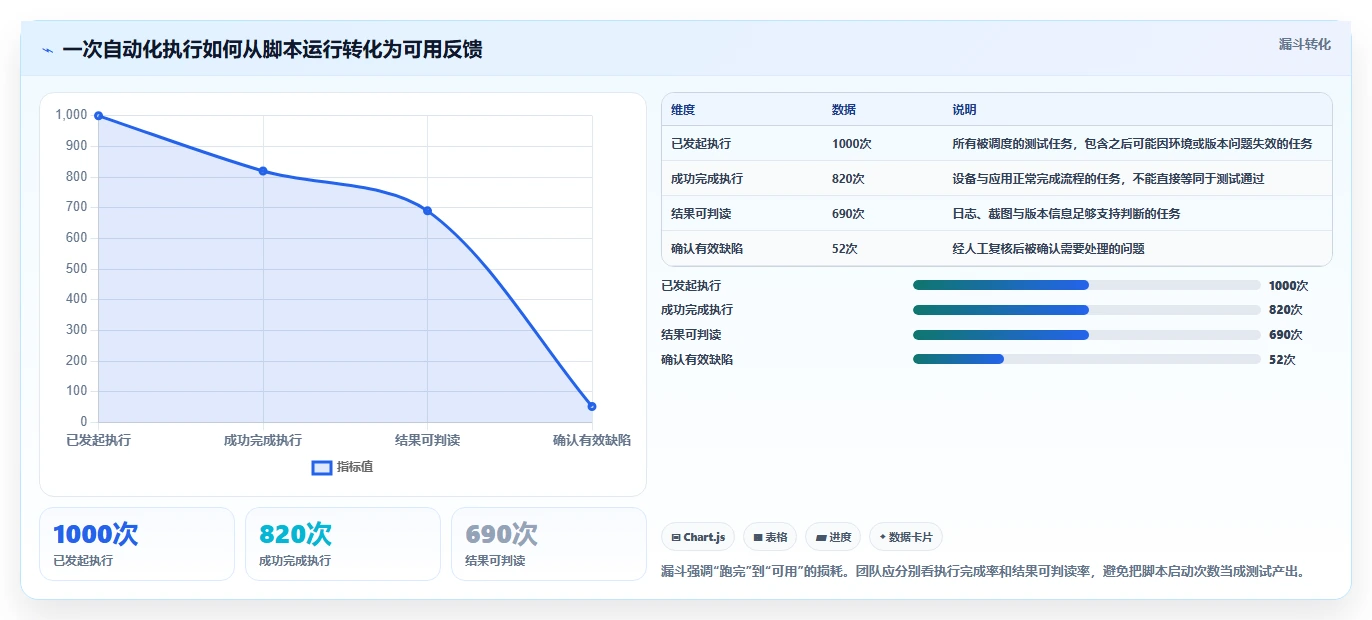The height and width of the screenshot is (620, 1372).
Task: Click the 1,000 tick on the y-axis
Action: tap(72, 115)
